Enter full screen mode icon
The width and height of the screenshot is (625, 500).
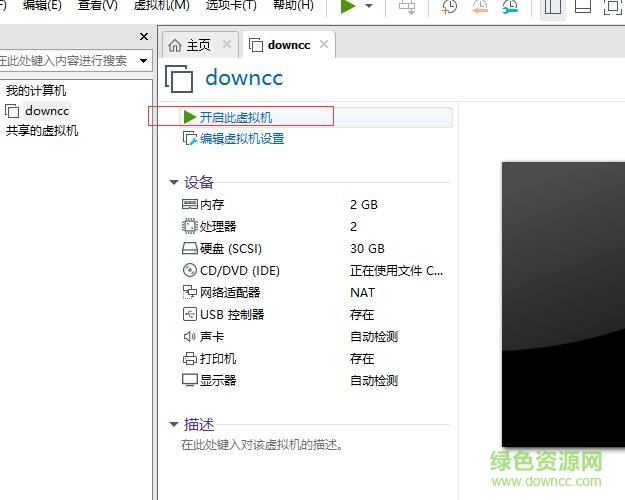click(613, 7)
